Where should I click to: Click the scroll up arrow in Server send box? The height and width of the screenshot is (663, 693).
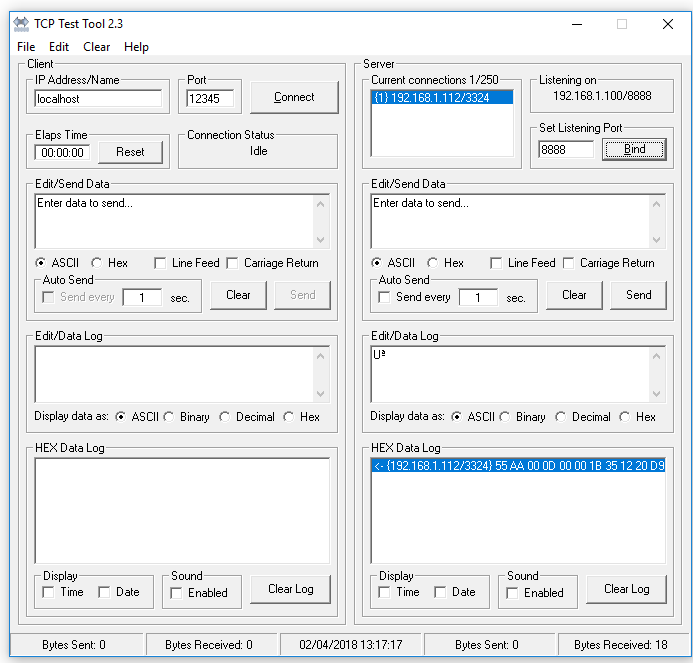pos(656,204)
